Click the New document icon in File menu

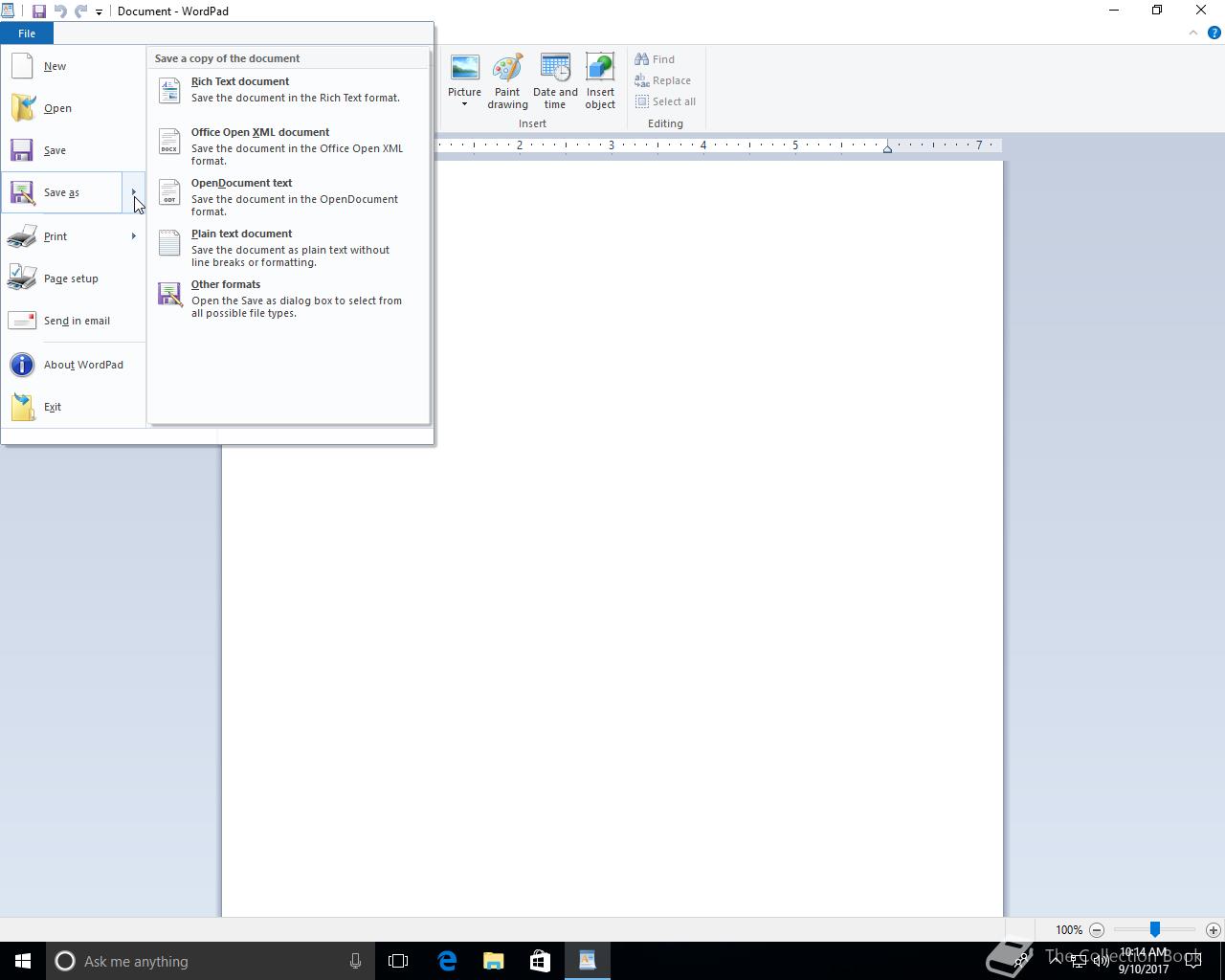(x=22, y=66)
